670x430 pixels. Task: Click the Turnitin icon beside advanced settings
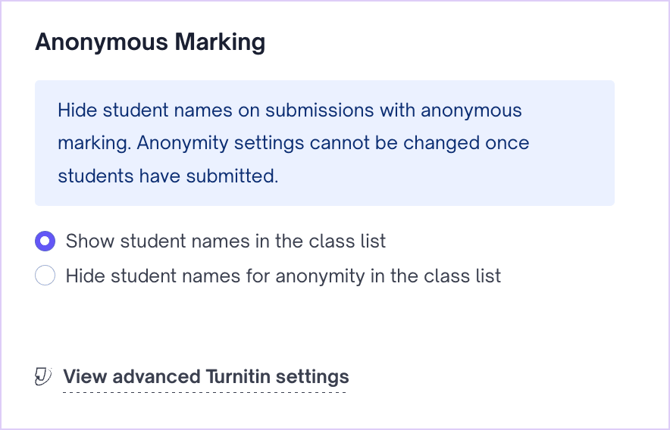pyautogui.click(x=43, y=377)
